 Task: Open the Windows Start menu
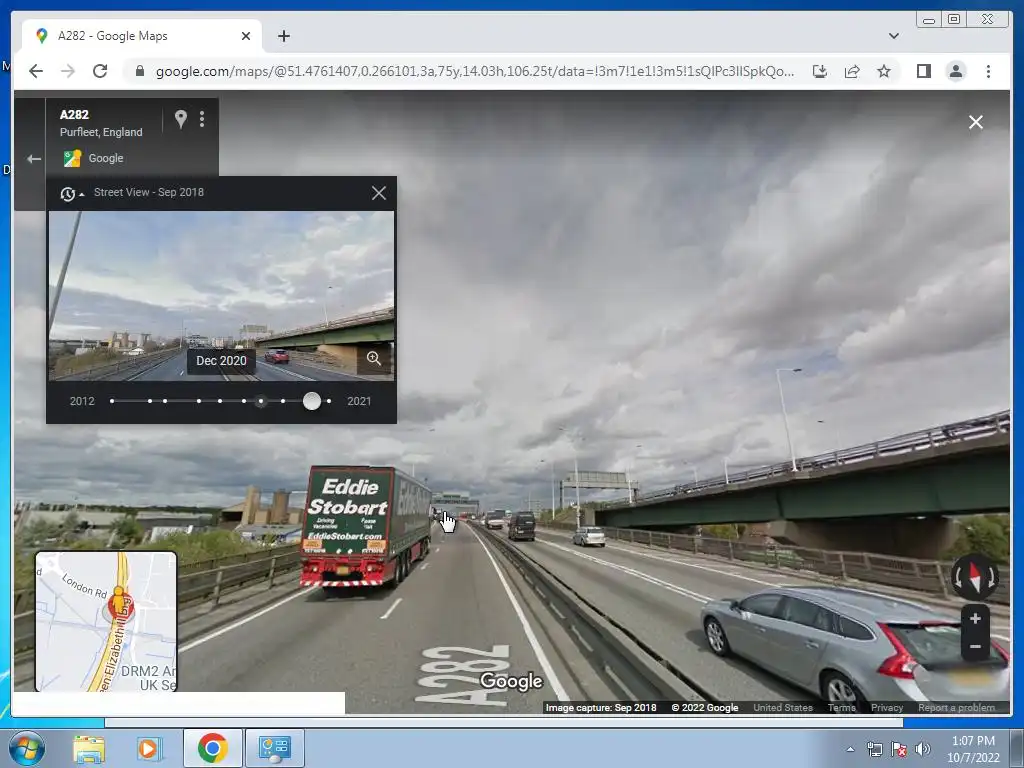click(26, 748)
